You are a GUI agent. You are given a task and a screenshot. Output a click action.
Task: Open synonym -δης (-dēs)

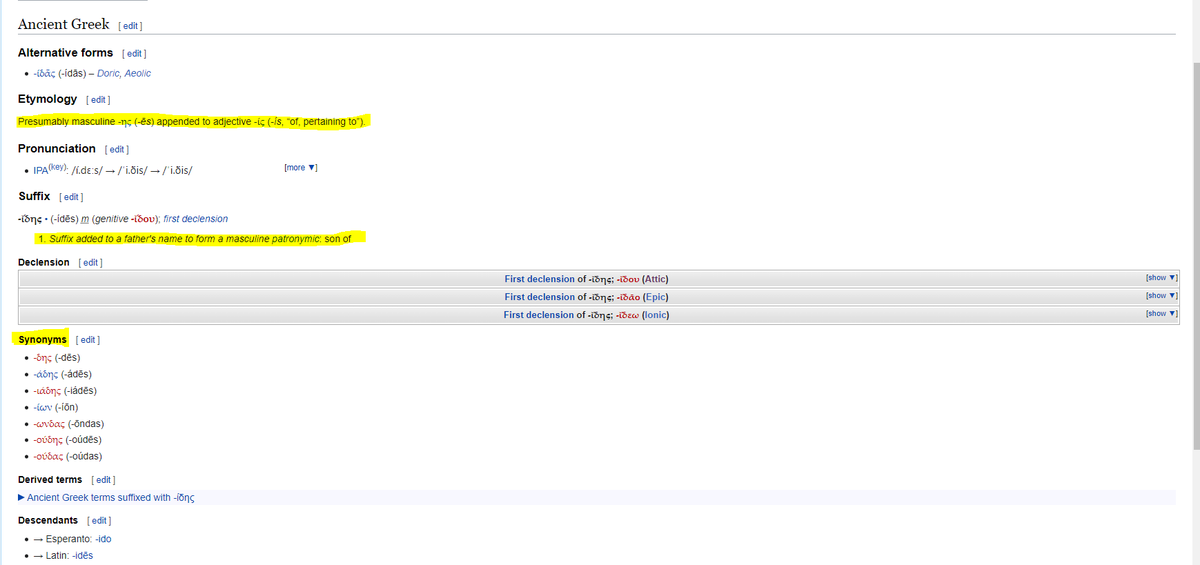[x=43, y=357]
